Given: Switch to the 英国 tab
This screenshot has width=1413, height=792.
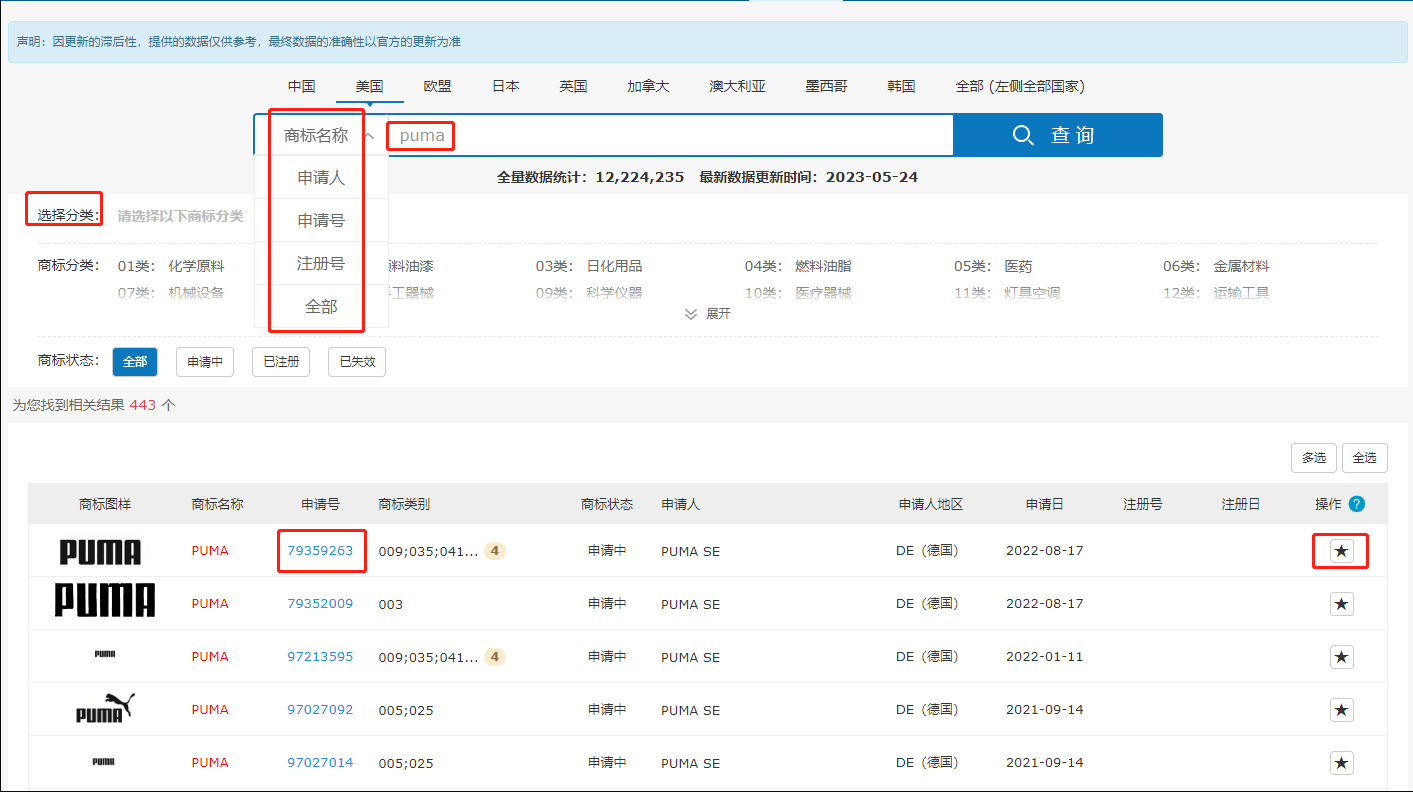Looking at the screenshot, I should pos(573,86).
